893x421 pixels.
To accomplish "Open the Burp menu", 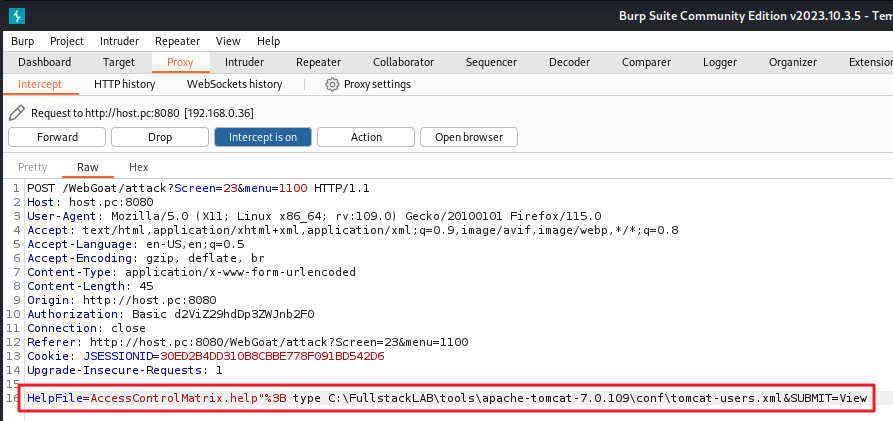I will [23, 41].
